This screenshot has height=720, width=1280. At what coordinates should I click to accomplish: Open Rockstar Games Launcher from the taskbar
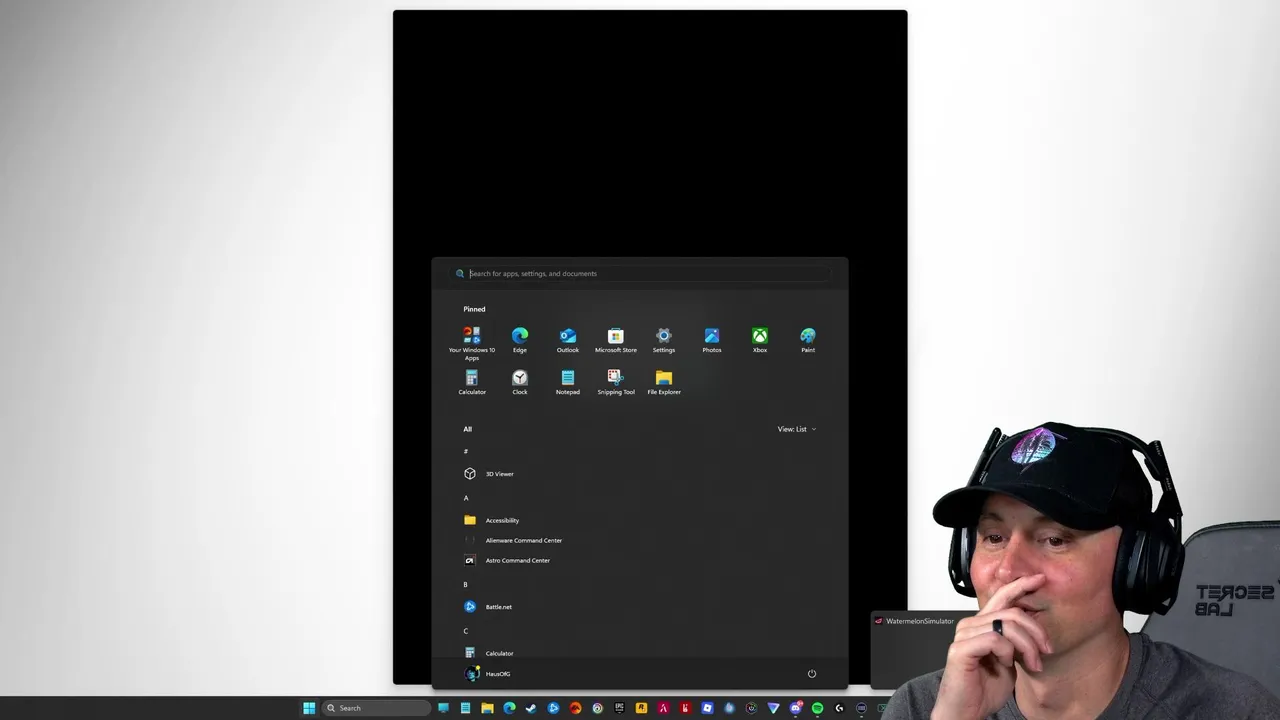pos(641,708)
